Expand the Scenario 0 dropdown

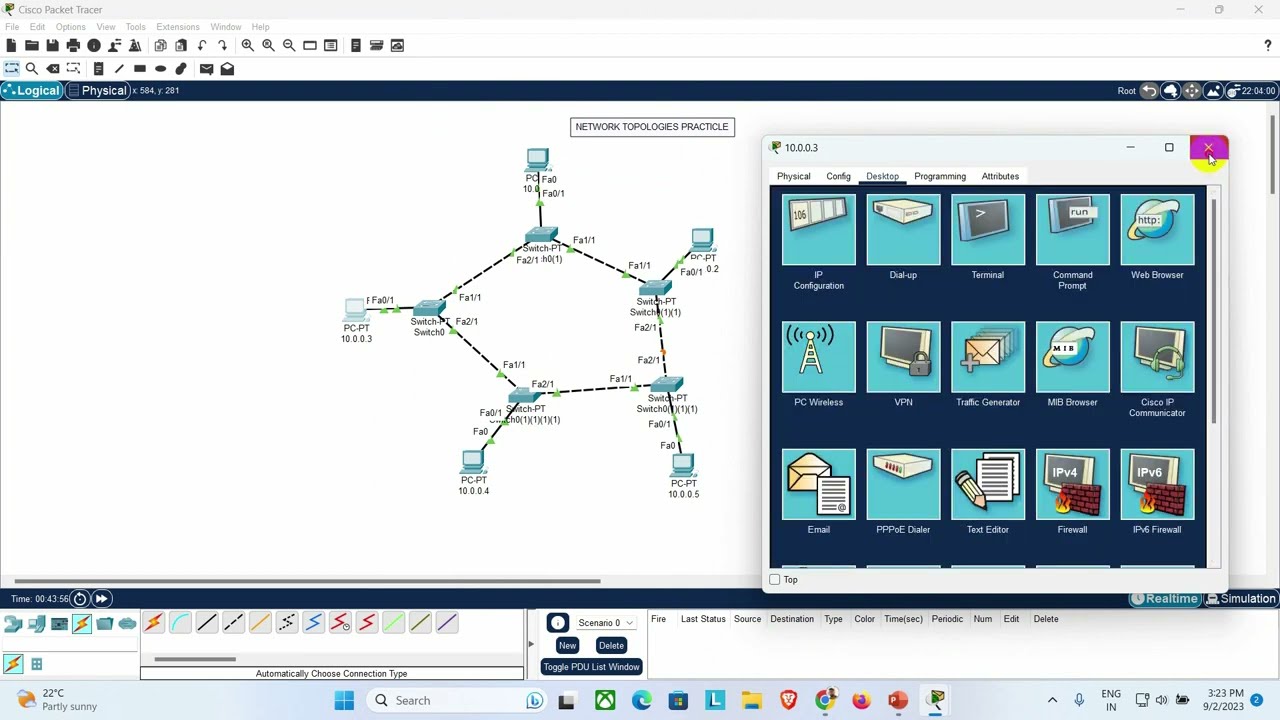click(x=606, y=623)
